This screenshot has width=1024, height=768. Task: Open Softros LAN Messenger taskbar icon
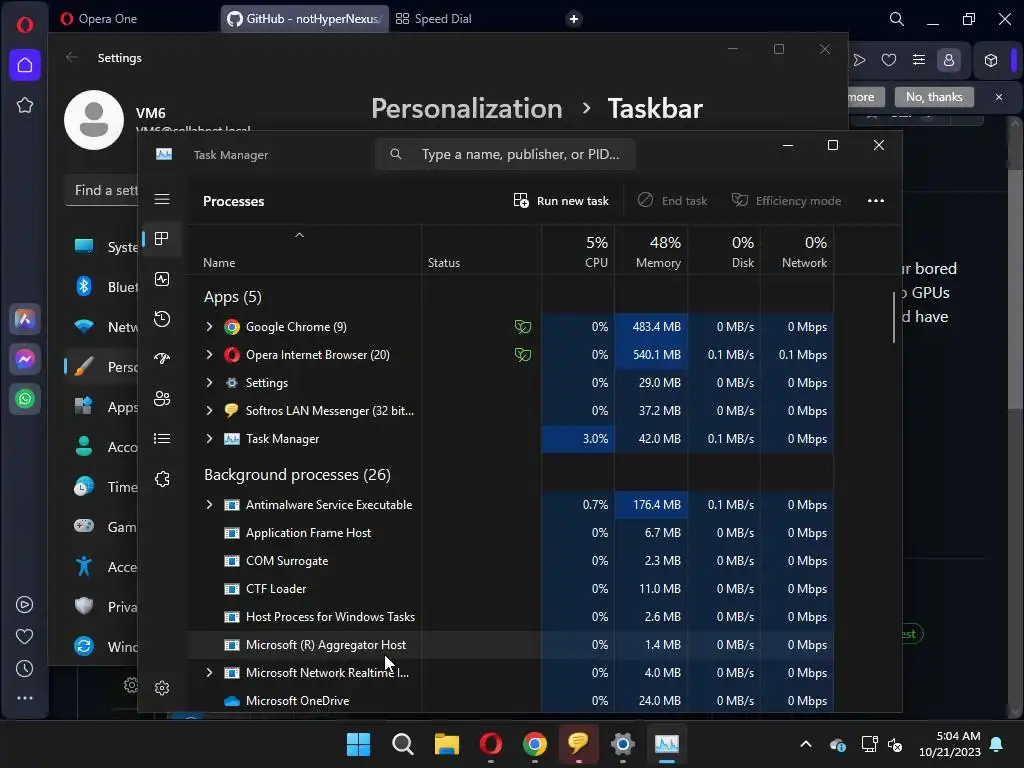tap(578, 744)
